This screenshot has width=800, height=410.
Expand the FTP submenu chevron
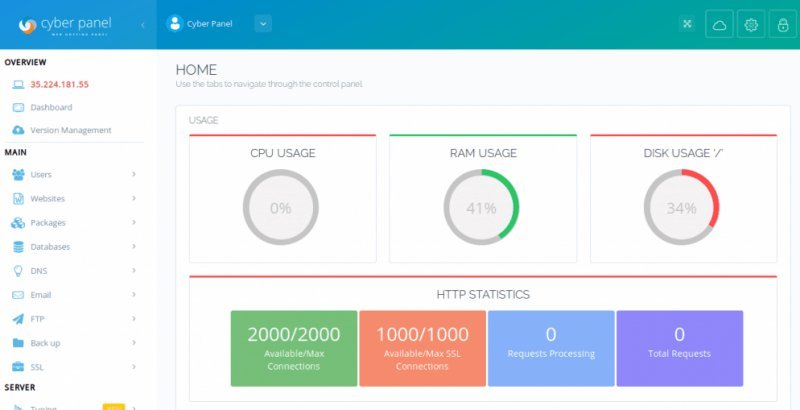coord(134,319)
